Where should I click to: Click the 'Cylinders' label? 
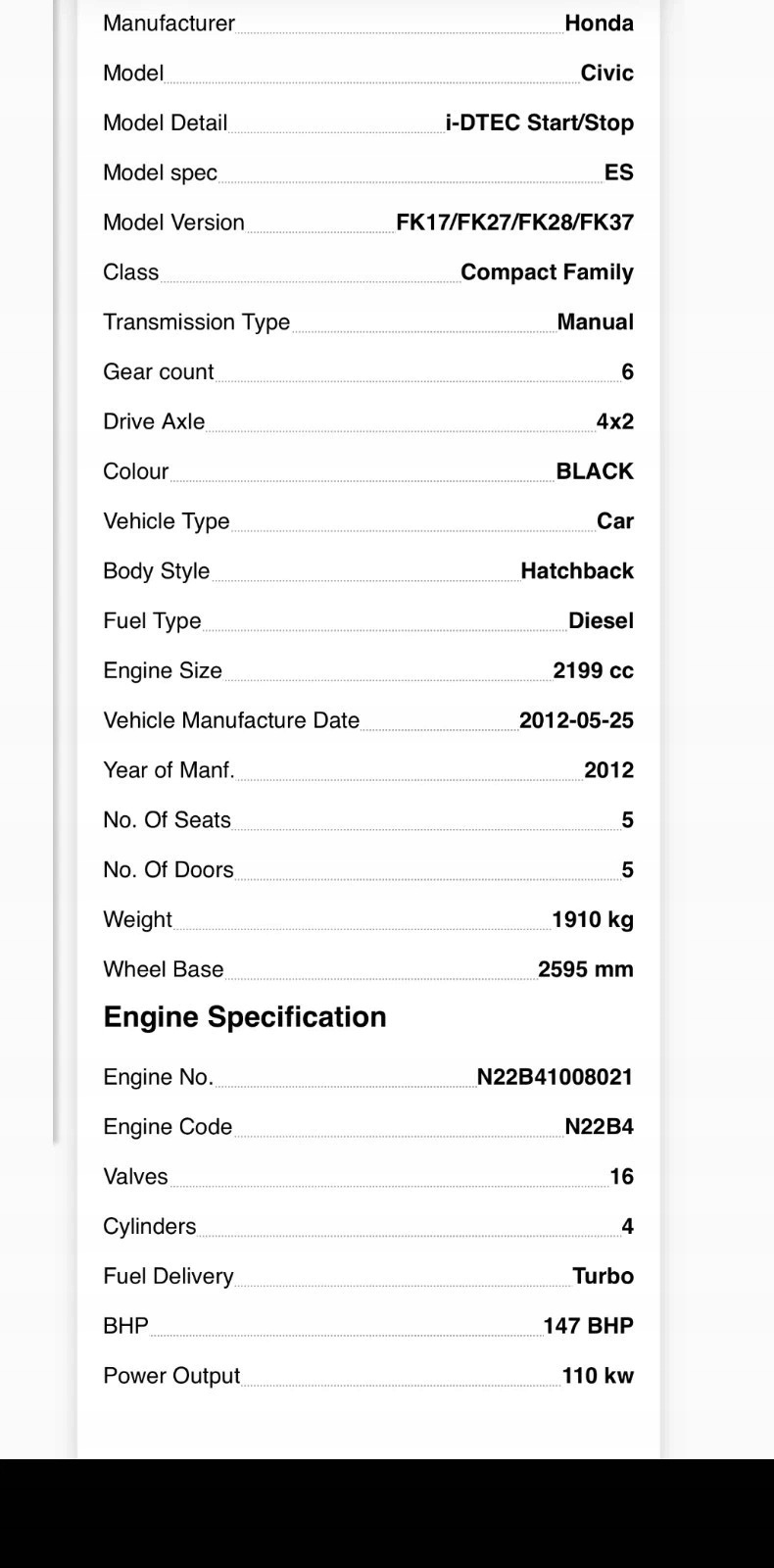coord(149,1227)
